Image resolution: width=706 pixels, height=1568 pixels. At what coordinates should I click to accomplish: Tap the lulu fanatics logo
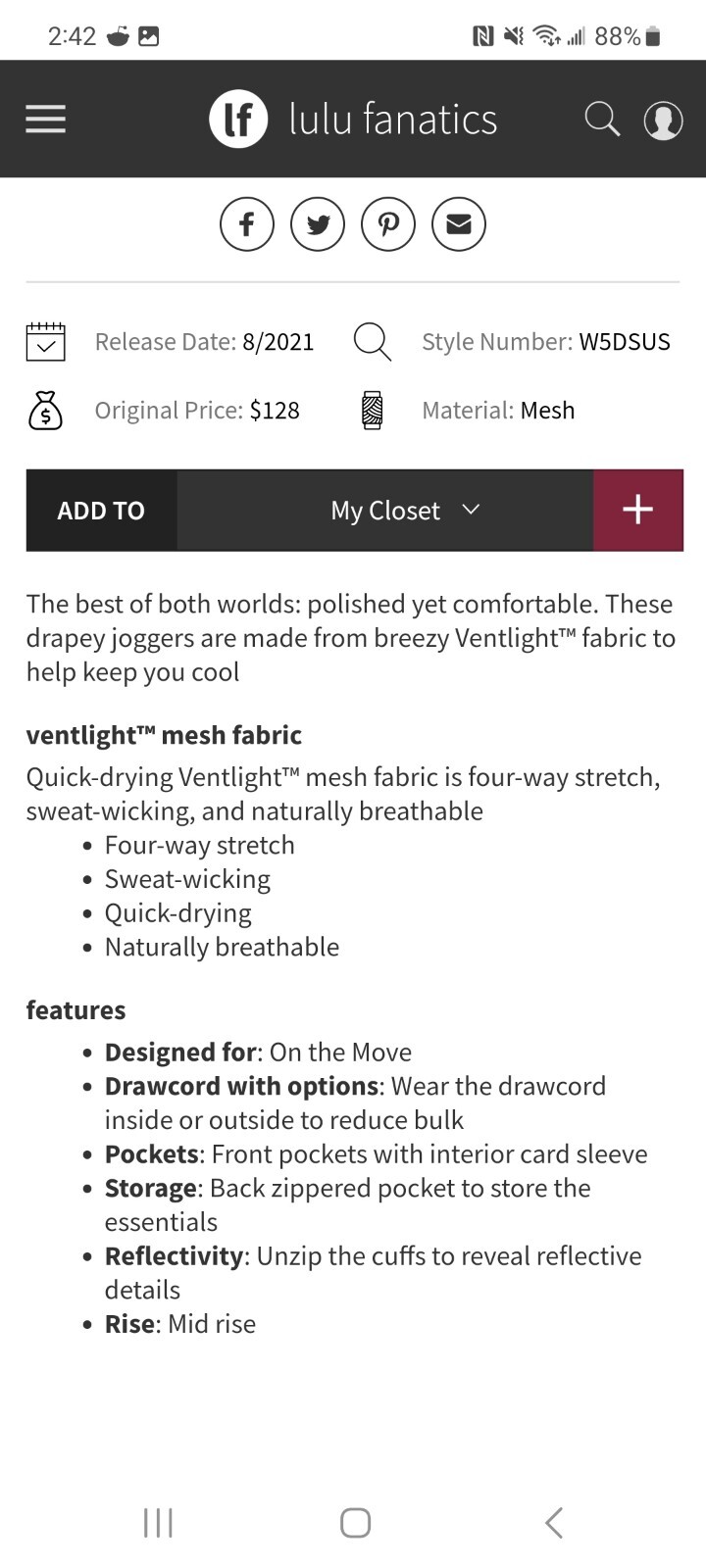238,120
